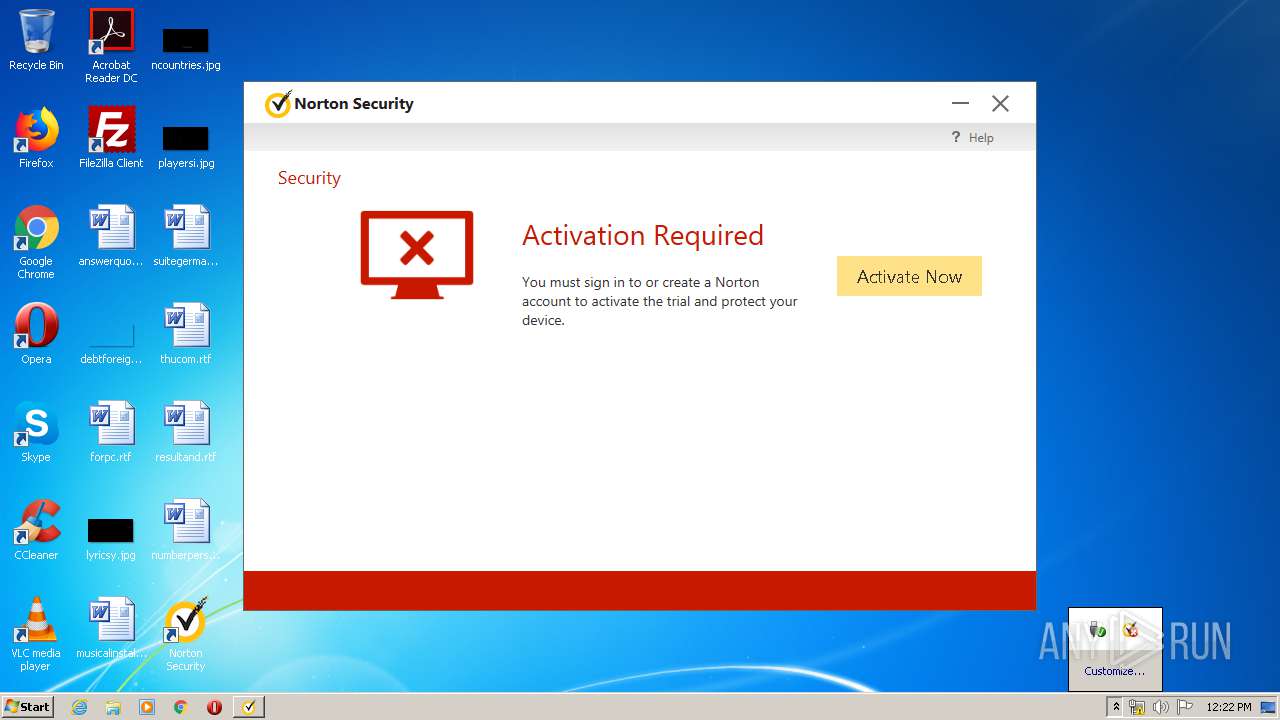The height and width of the screenshot is (720, 1280).
Task: Click the Activate Now button
Action: coord(909,277)
